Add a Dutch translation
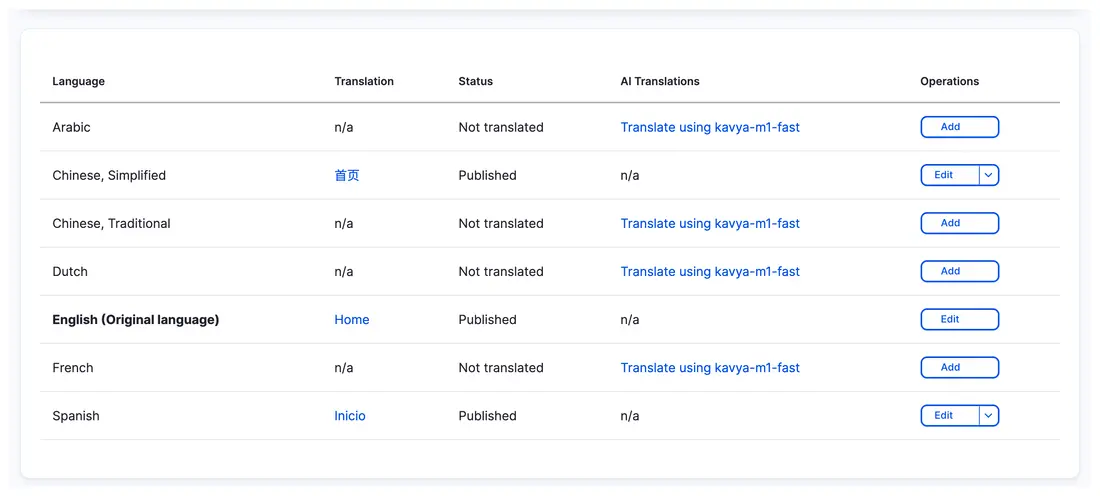Image resolution: width=1100 pixels, height=496 pixels. [959, 272]
